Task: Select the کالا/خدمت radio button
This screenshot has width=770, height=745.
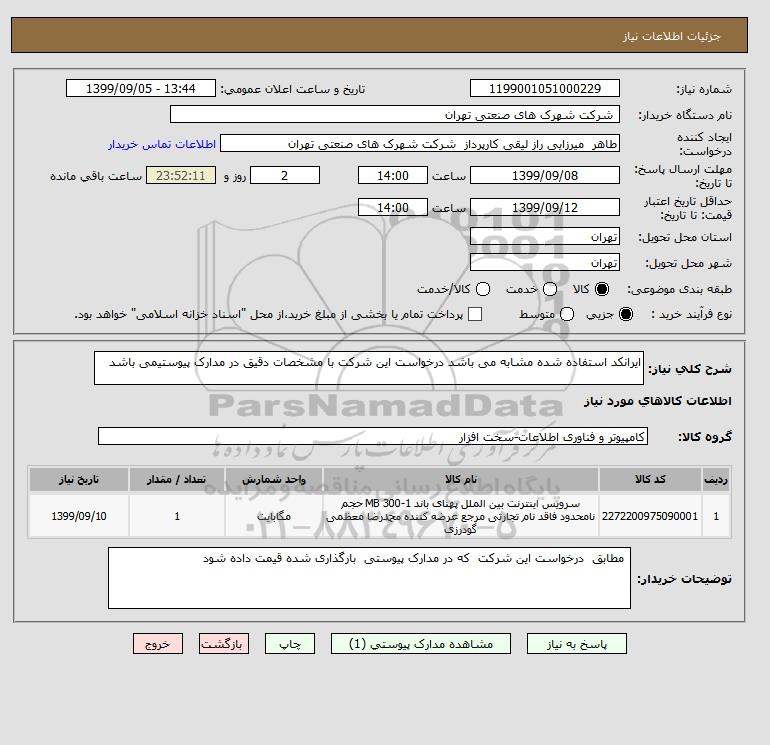Action: [483, 289]
